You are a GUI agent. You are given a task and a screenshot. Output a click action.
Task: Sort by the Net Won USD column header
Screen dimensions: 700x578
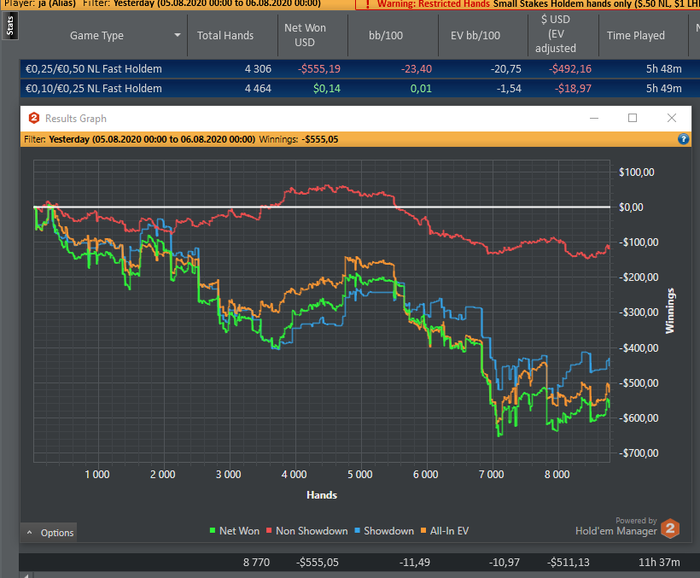pyautogui.click(x=305, y=35)
